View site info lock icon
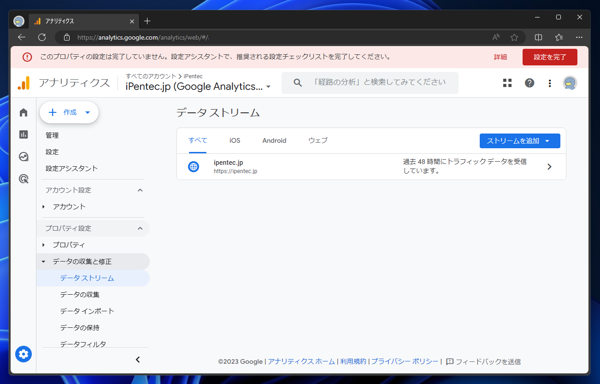Image resolution: width=600 pixels, height=384 pixels. (x=67, y=37)
